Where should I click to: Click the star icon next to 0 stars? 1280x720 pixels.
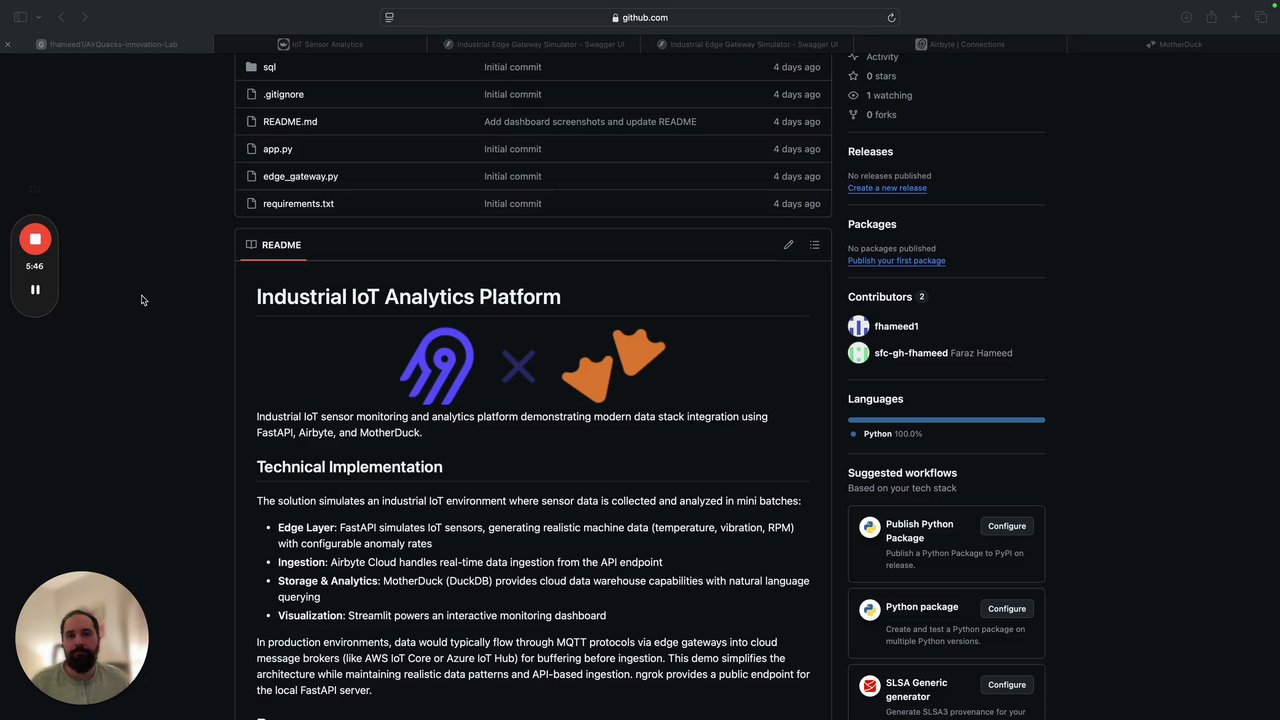tap(853, 76)
